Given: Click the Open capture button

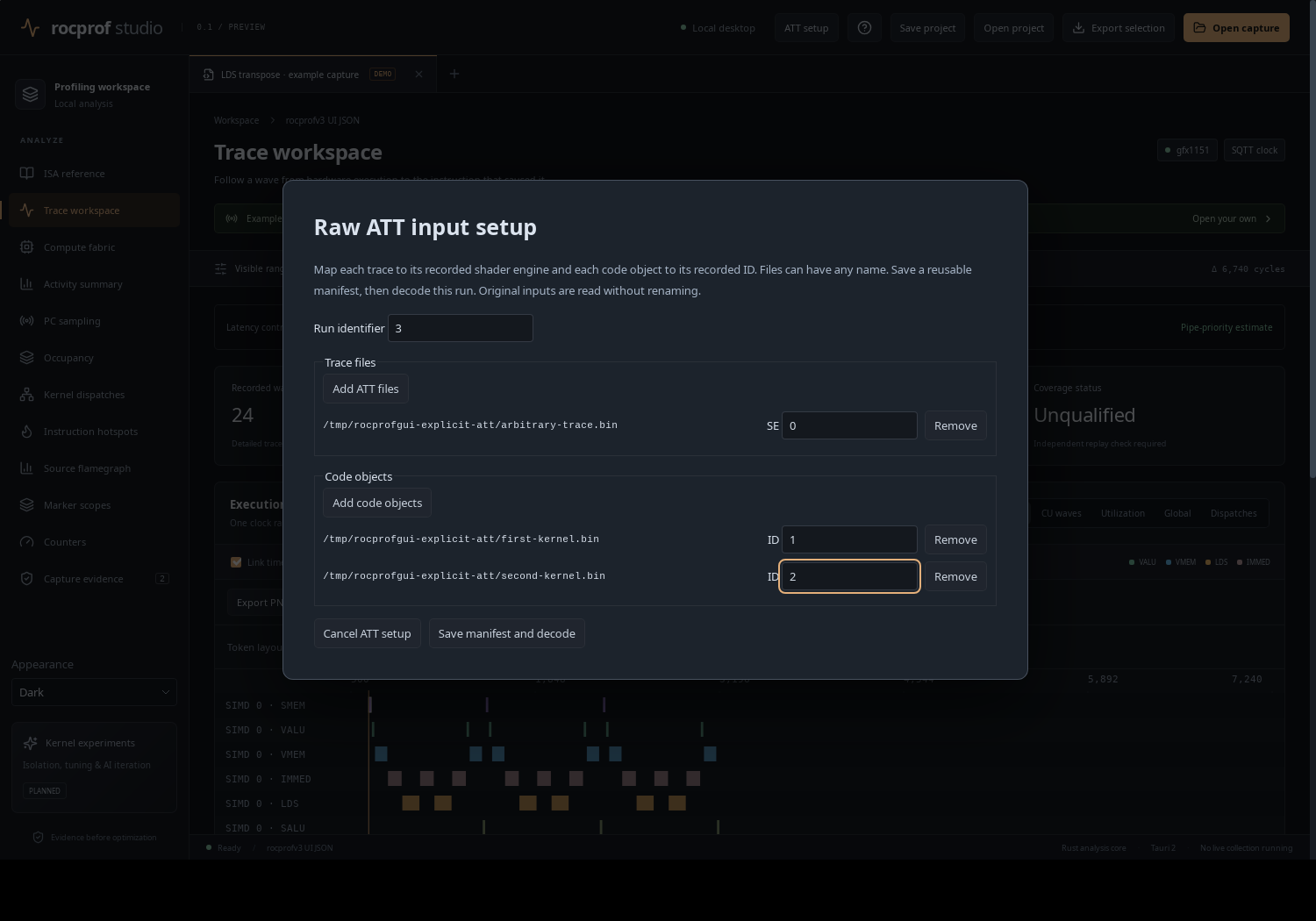Looking at the screenshot, I should click(x=1236, y=28).
